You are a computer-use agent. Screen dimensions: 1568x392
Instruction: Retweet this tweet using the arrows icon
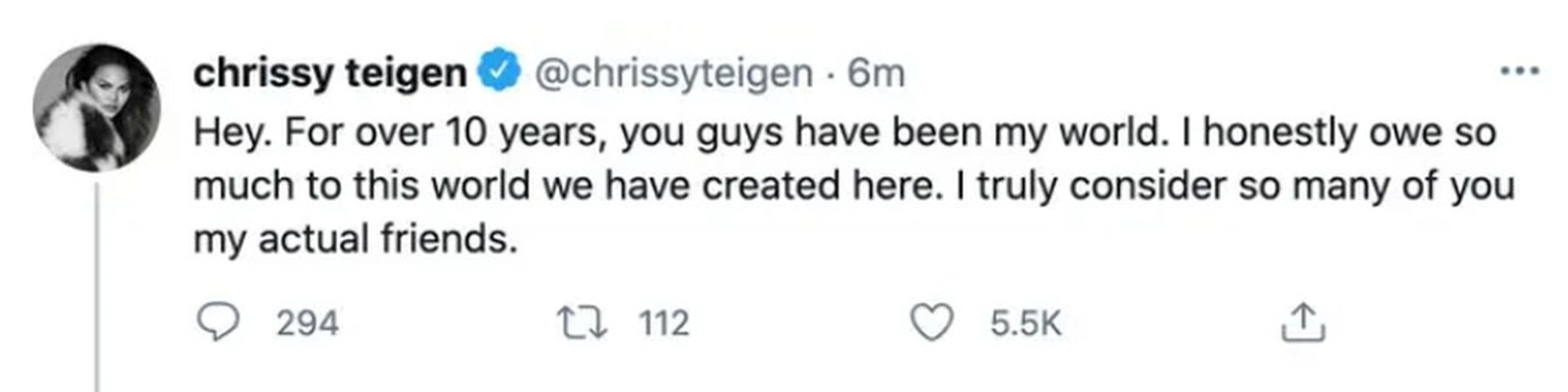(582, 323)
